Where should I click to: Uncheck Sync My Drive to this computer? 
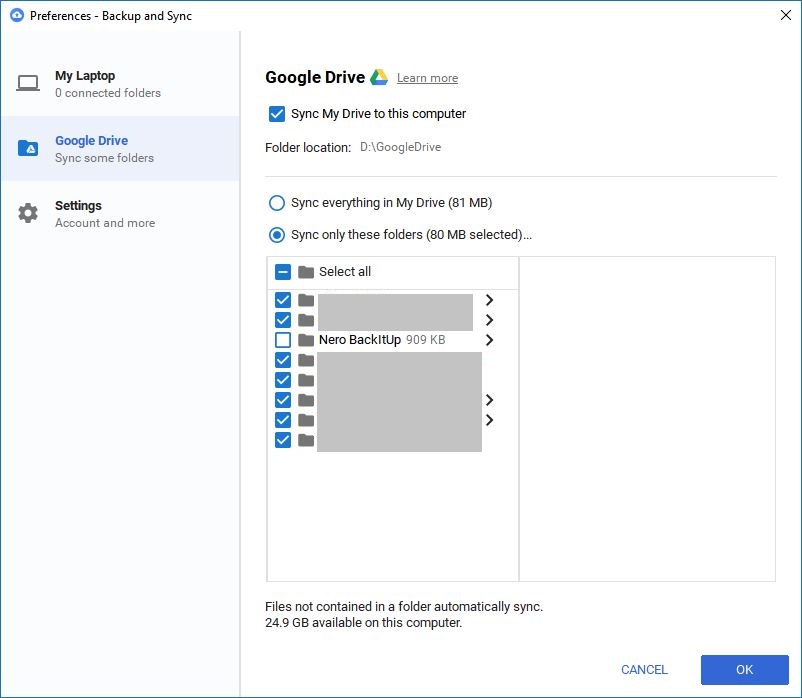(x=277, y=114)
